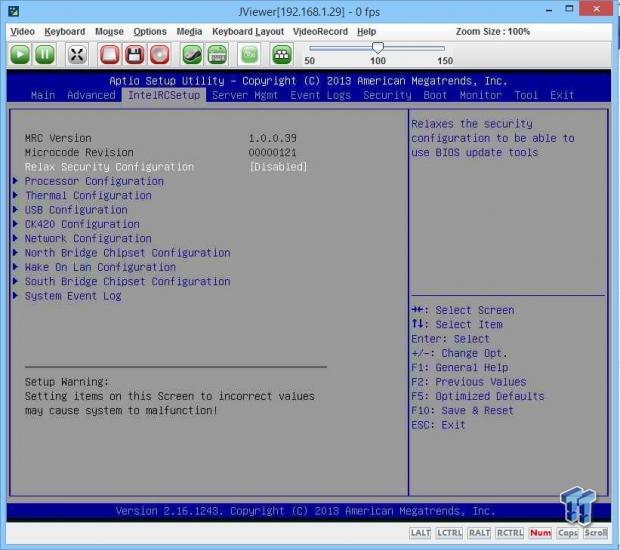Toggle the Caps lock indicator
Viewport: 620px width, 550px height.
pyautogui.click(x=567, y=533)
